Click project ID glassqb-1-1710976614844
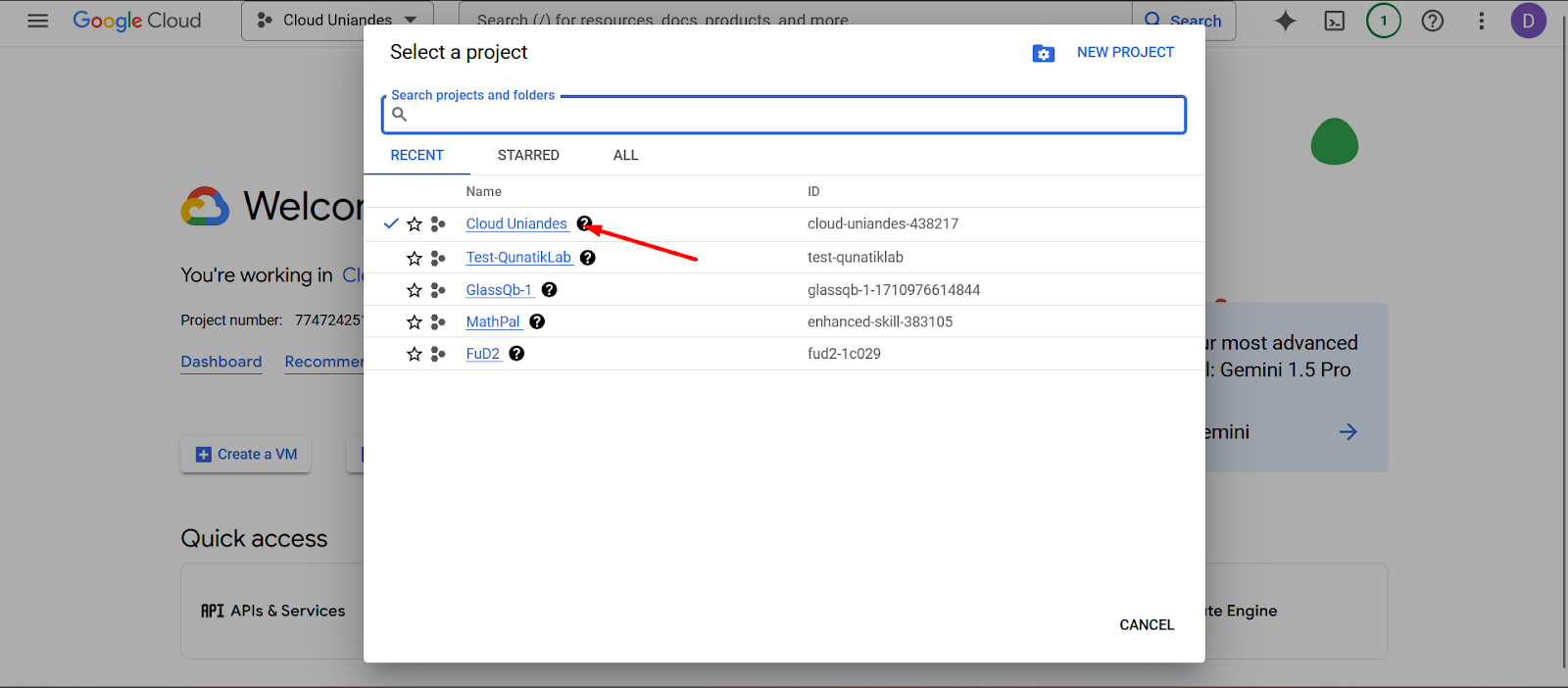This screenshot has height=688, width=1568. [894, 290]
